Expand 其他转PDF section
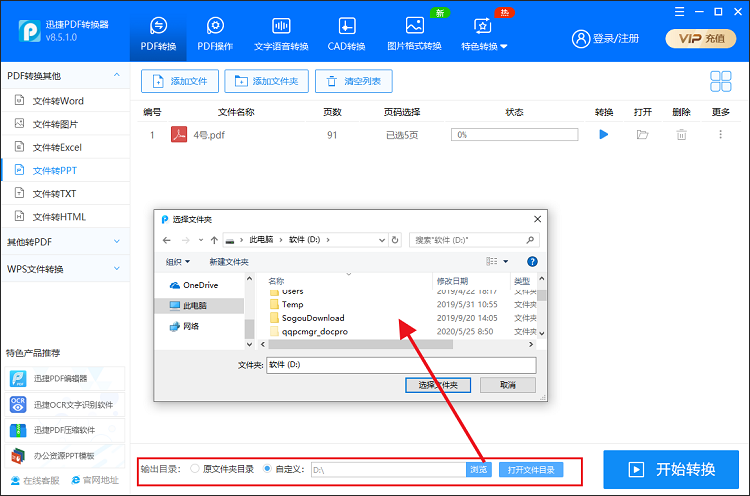This screenshot has height=496, width=750. pos(65,242)
